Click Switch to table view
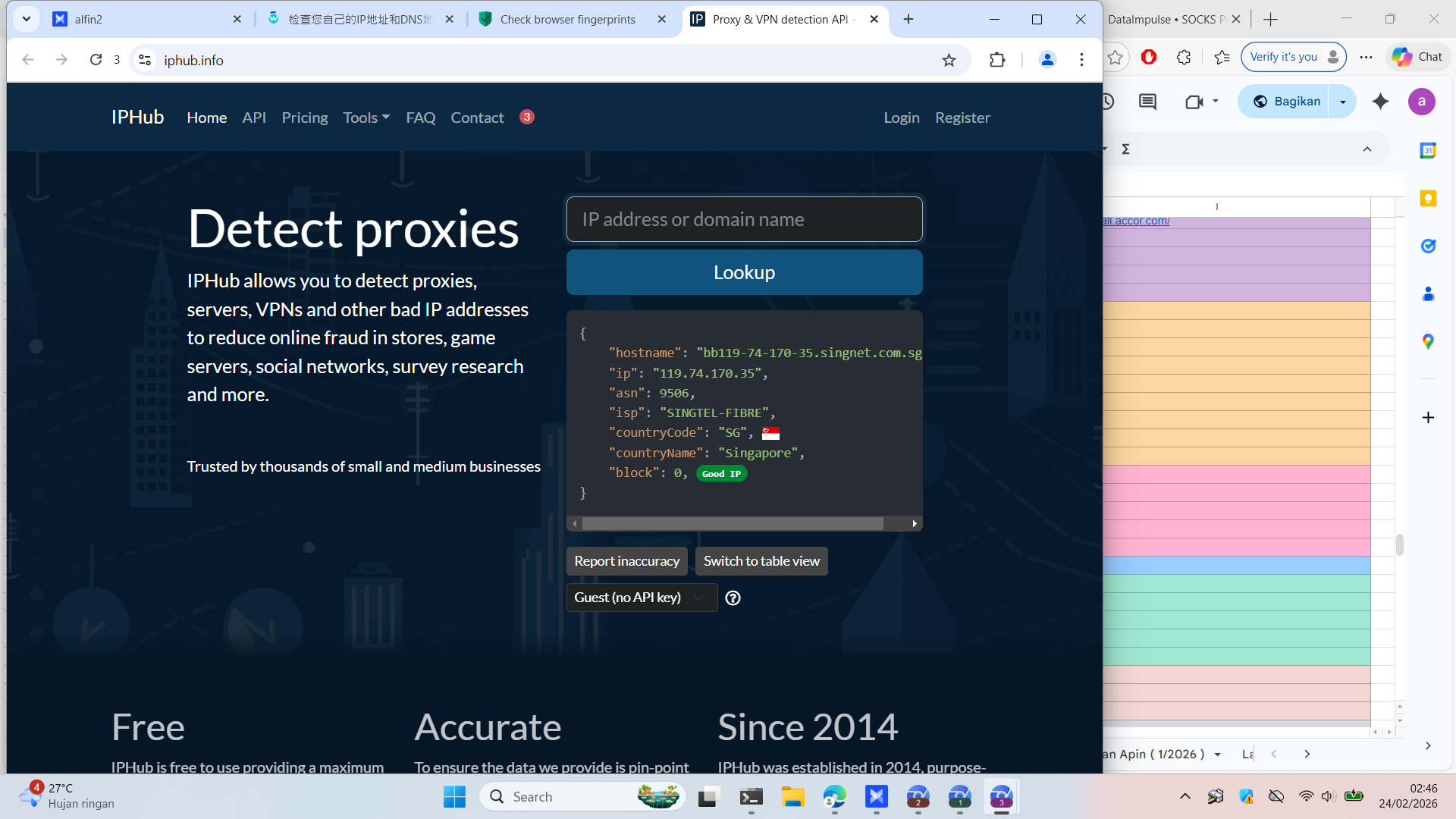 [x=761, y=561]
